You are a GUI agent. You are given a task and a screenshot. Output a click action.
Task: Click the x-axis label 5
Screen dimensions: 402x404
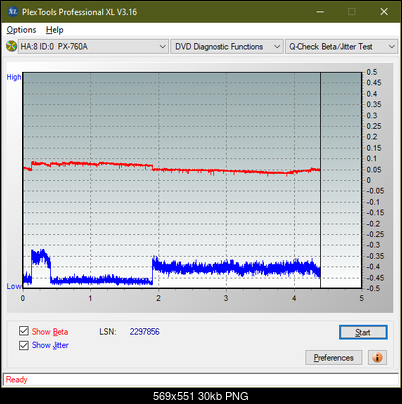[361, 298]
